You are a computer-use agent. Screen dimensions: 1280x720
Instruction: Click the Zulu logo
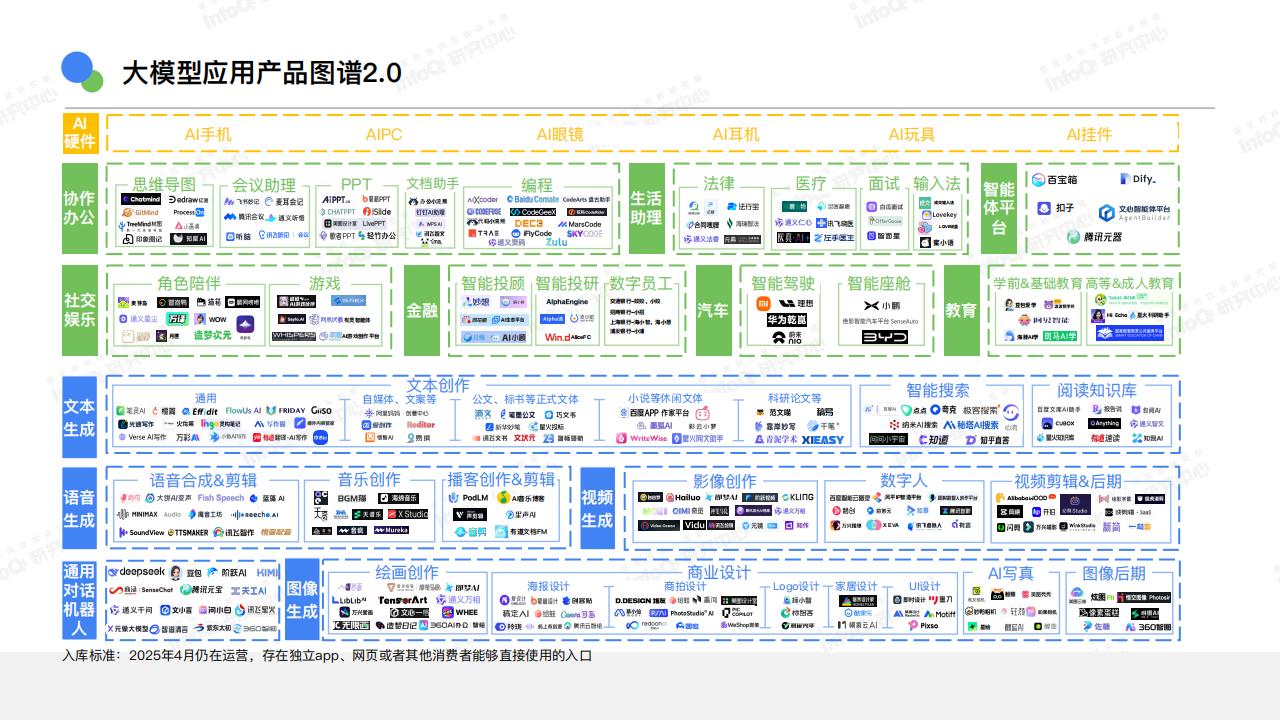(557, 242)
